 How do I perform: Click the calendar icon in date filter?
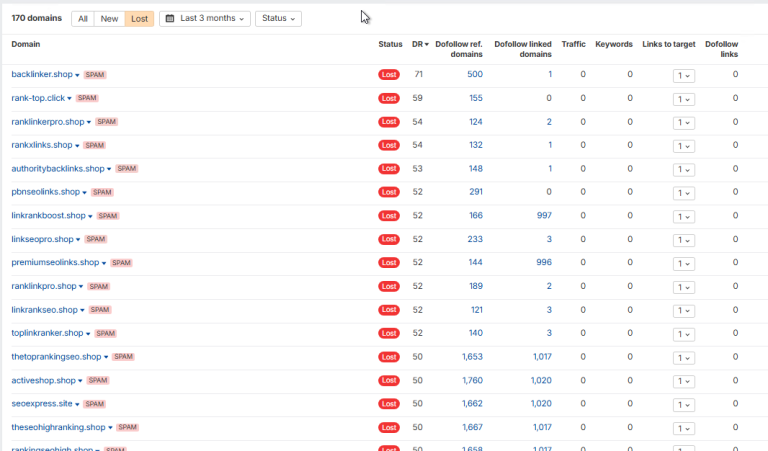[170, 19]
